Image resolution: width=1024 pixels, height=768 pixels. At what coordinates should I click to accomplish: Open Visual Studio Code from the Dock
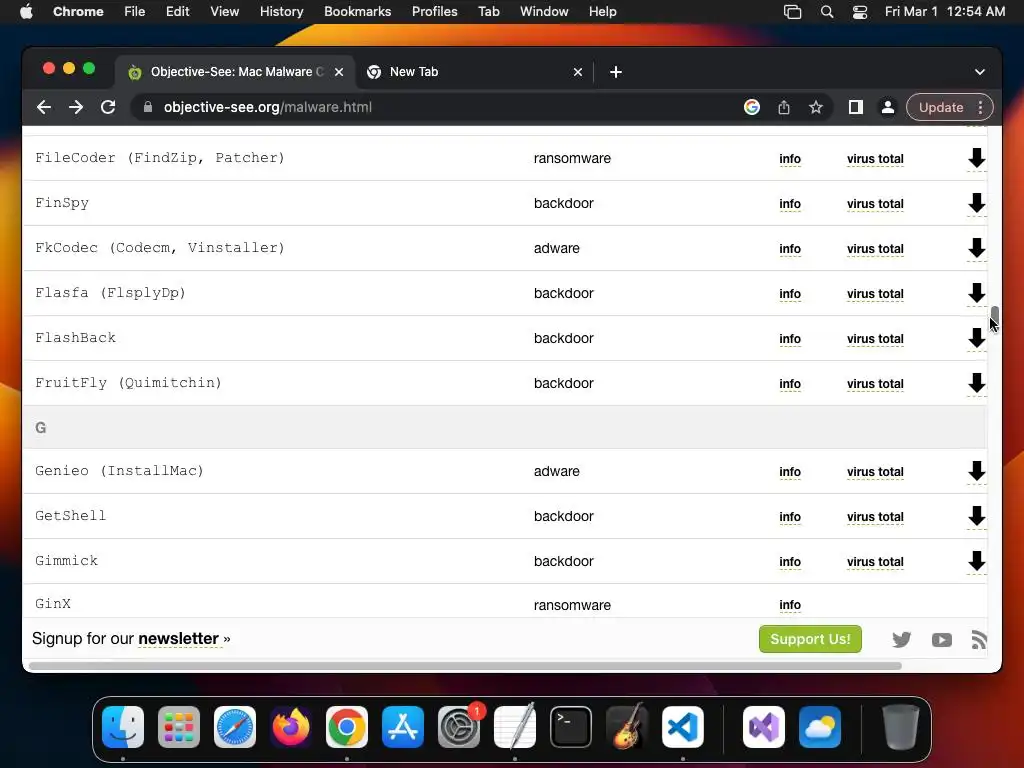682,727
